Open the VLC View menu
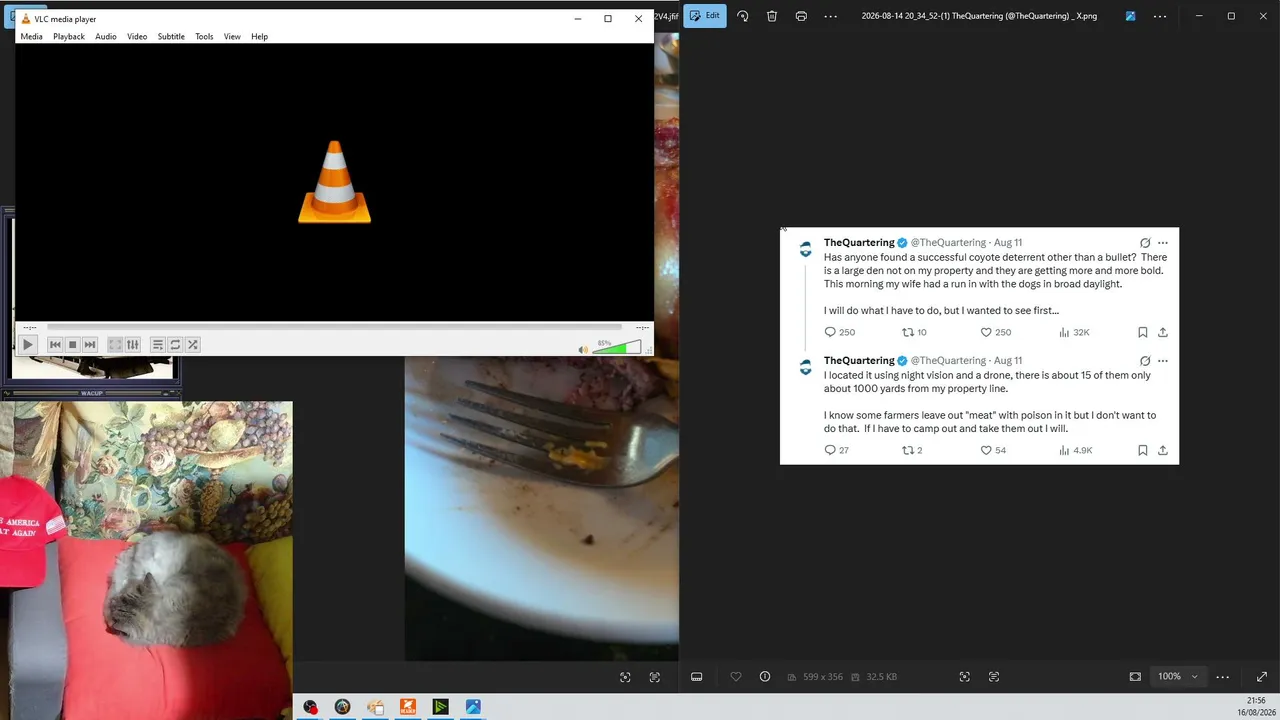 coord(232,36)
